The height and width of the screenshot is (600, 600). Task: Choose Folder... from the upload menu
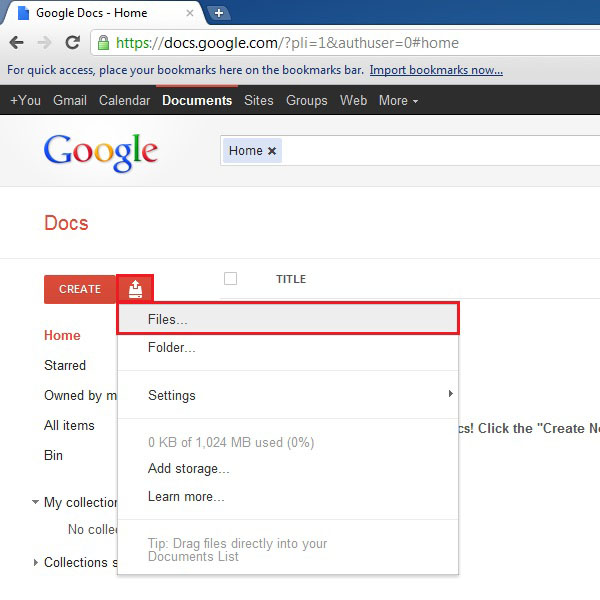[288, 347]
